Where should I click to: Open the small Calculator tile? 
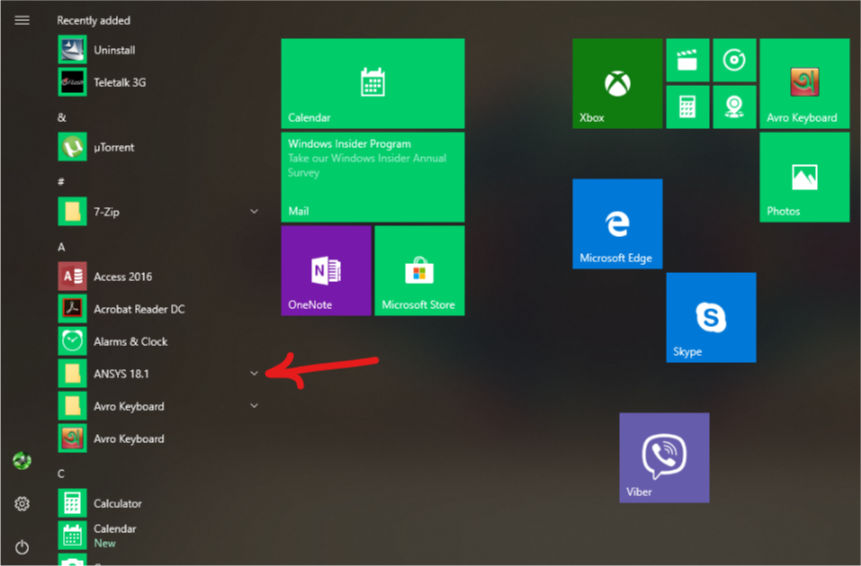(x=687, y=107)
